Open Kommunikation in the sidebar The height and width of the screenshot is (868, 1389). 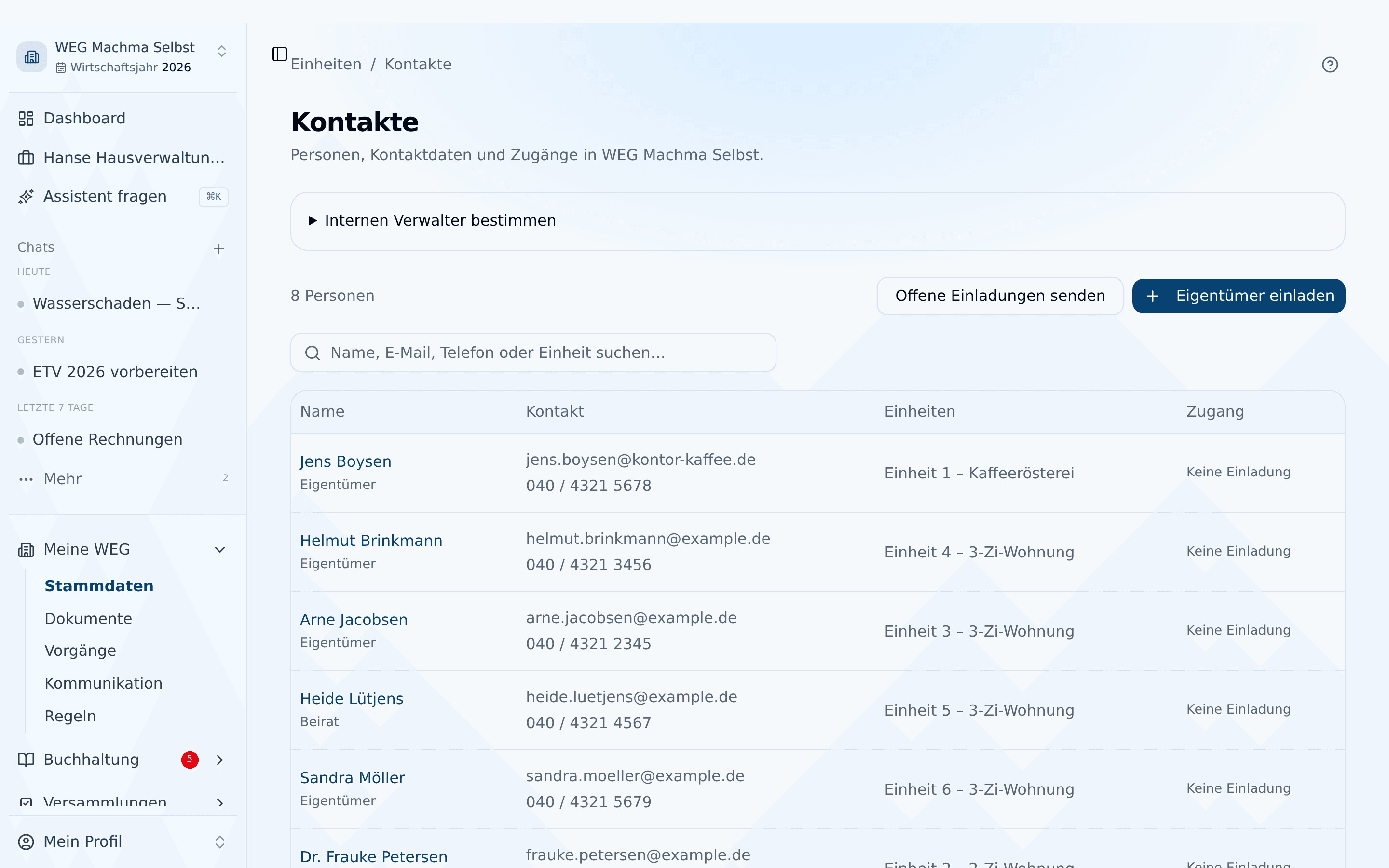tap(103, 683)
